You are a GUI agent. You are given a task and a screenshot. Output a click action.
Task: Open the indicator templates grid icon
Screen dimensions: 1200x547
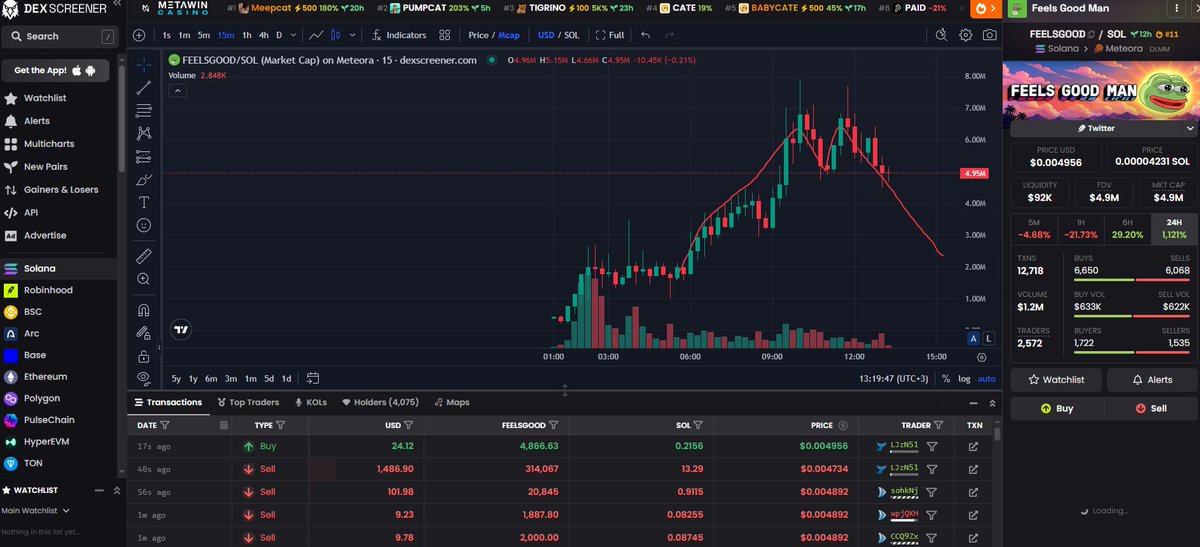443,35
